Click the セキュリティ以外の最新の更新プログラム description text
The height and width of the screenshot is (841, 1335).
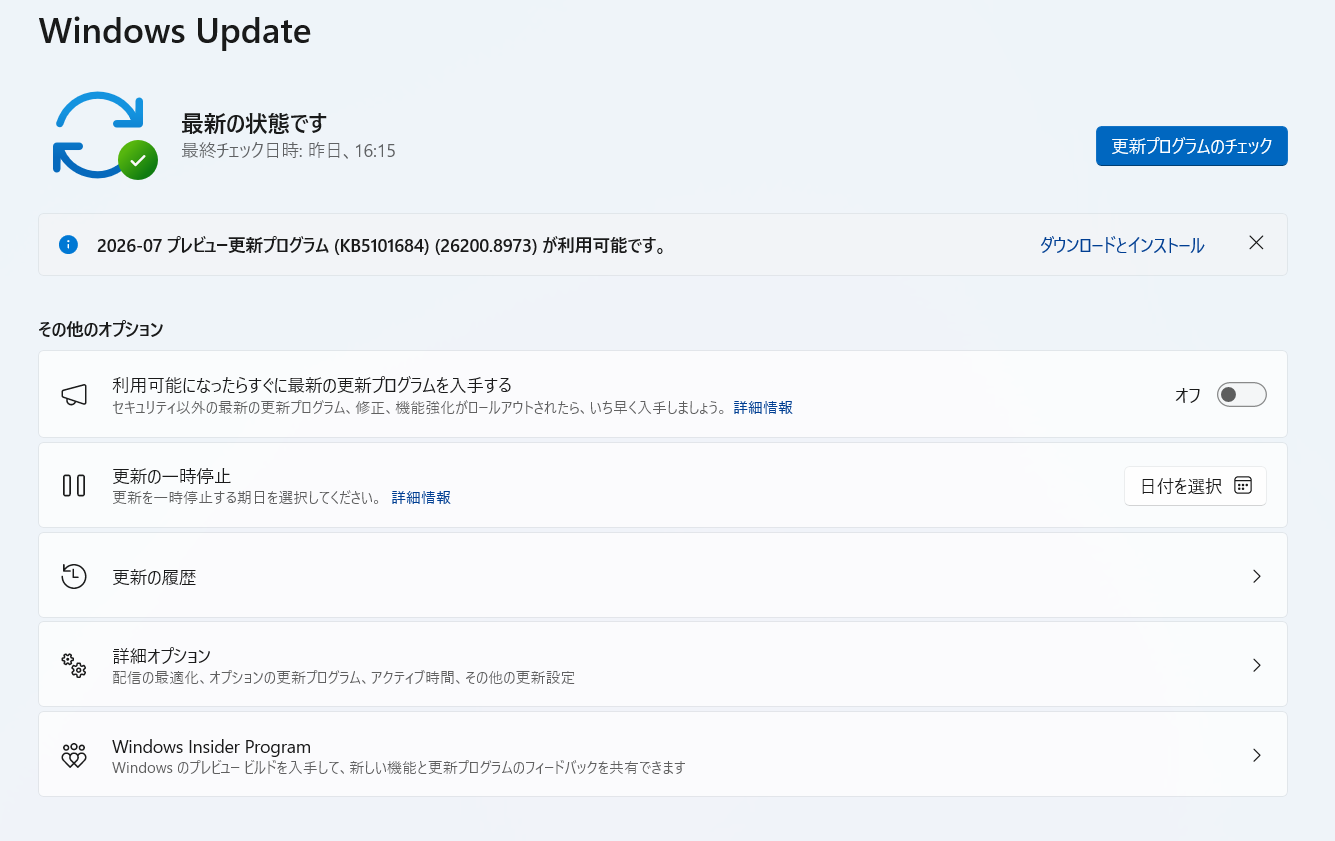[x=419, y=408]
